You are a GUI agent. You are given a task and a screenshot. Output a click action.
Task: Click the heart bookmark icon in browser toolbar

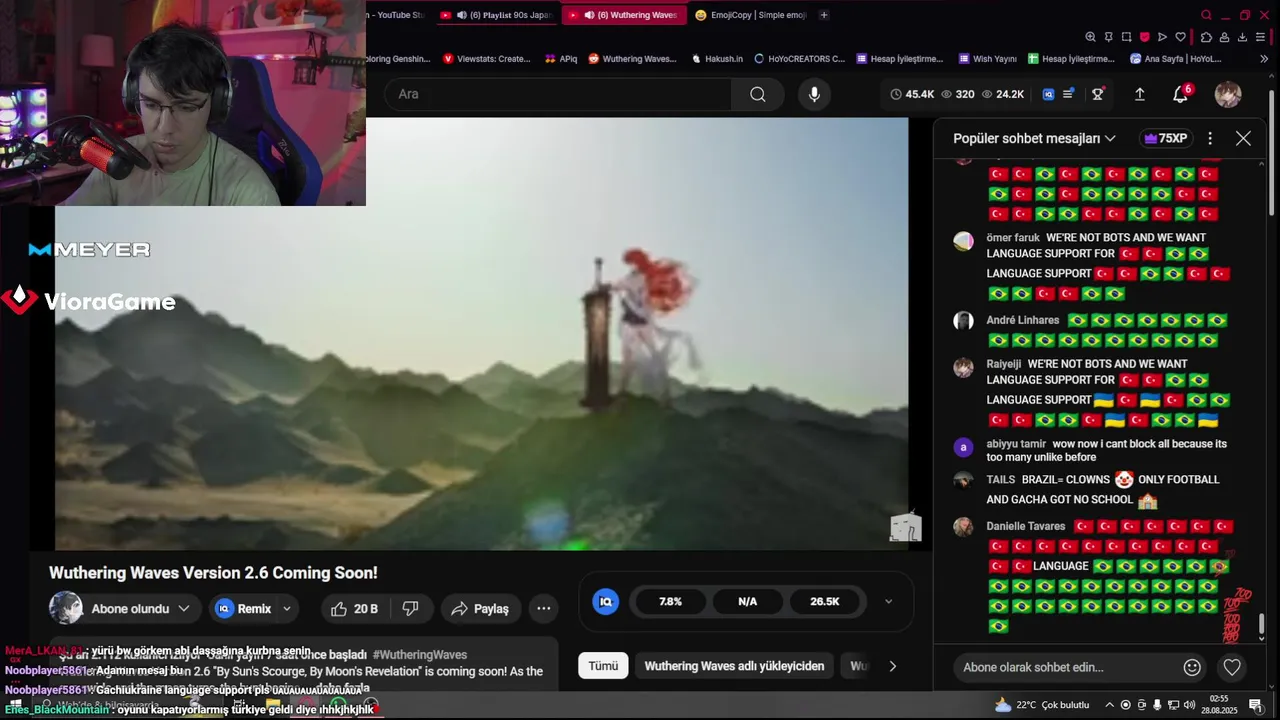coord(1180,37)
